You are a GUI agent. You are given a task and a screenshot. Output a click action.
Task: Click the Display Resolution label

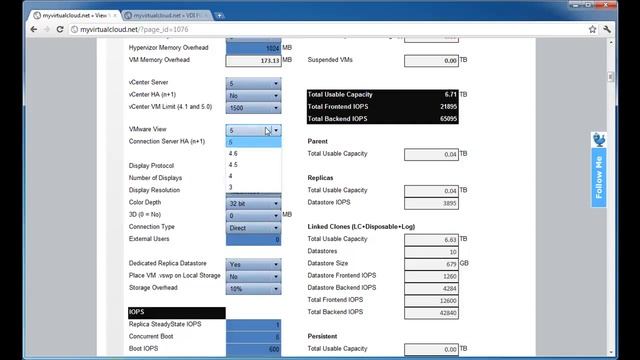[x=154, y=190]
